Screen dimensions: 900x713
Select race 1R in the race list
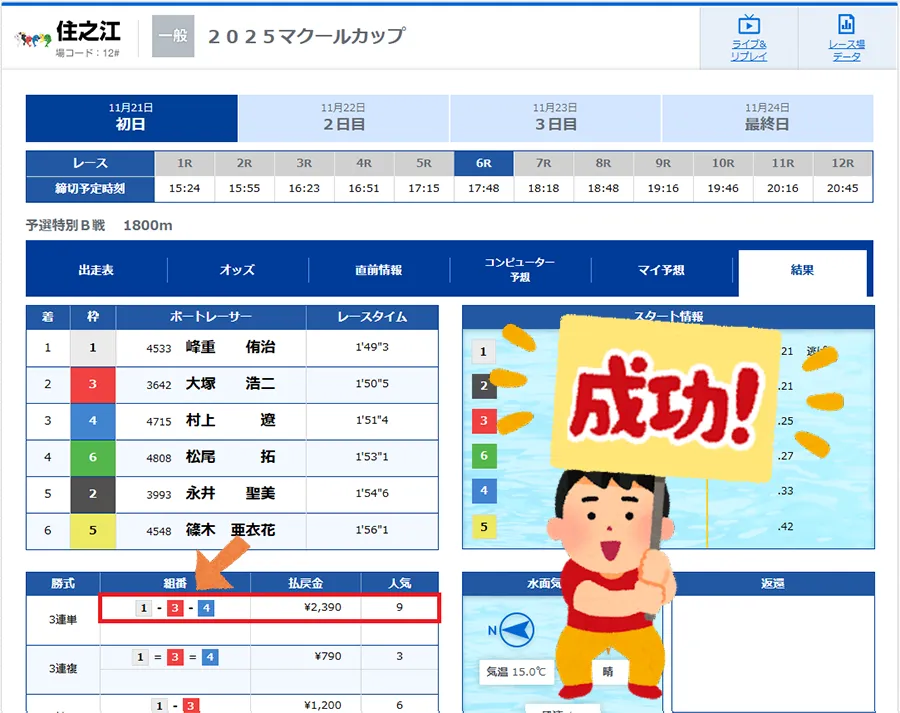point(185,163)
